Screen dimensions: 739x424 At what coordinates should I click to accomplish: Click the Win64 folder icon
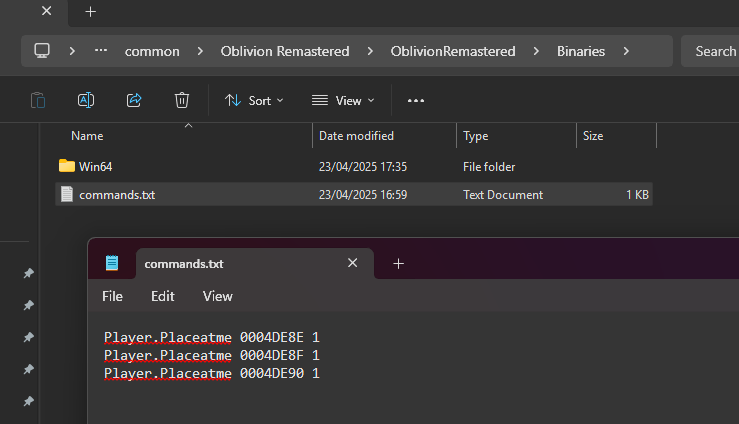pos(67,166)
